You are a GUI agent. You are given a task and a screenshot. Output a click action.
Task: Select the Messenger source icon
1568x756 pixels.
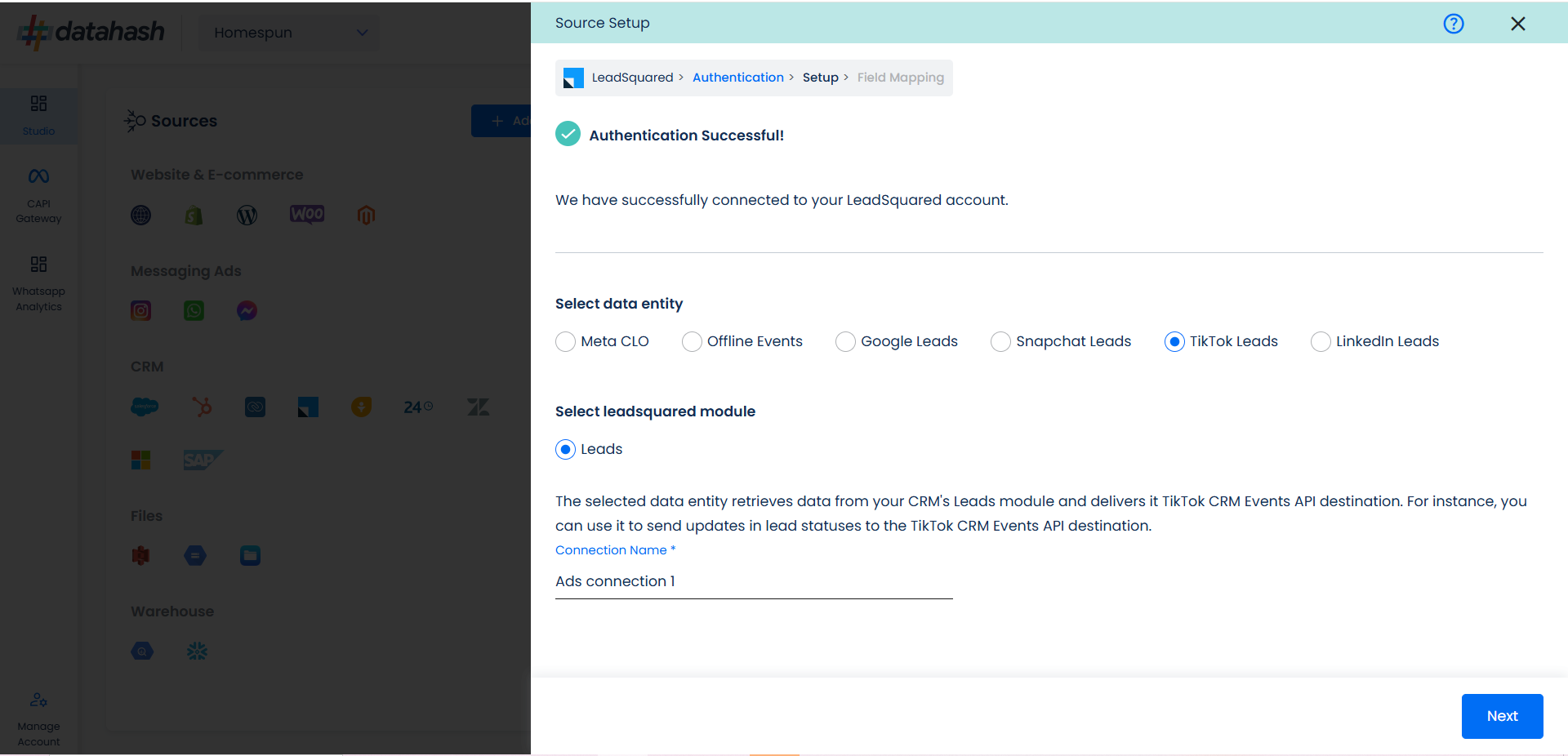pos(247,310)
